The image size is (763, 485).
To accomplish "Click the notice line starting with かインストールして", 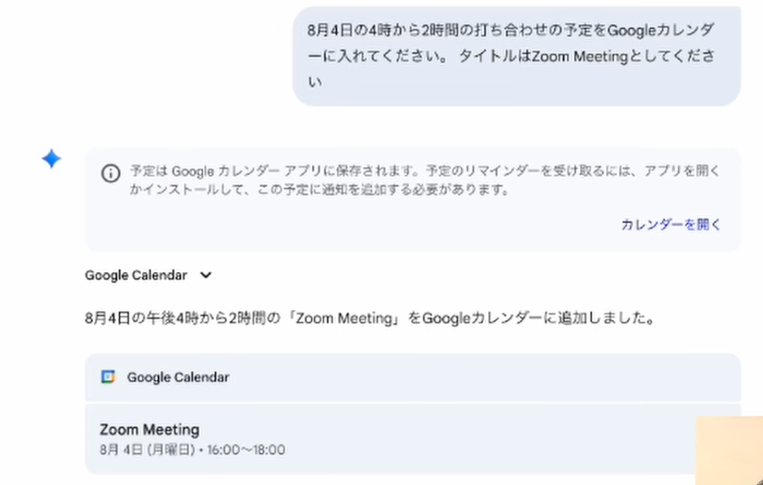I will coord(318,189).
